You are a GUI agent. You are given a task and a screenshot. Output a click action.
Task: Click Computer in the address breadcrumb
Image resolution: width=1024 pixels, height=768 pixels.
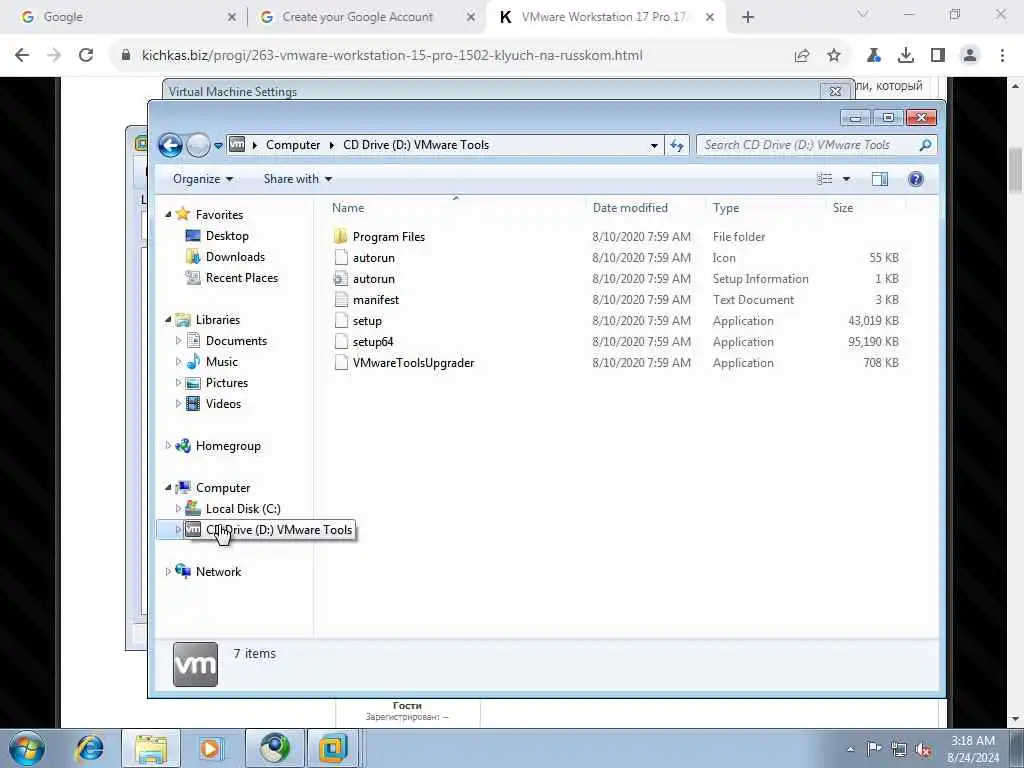coord(293,145)
